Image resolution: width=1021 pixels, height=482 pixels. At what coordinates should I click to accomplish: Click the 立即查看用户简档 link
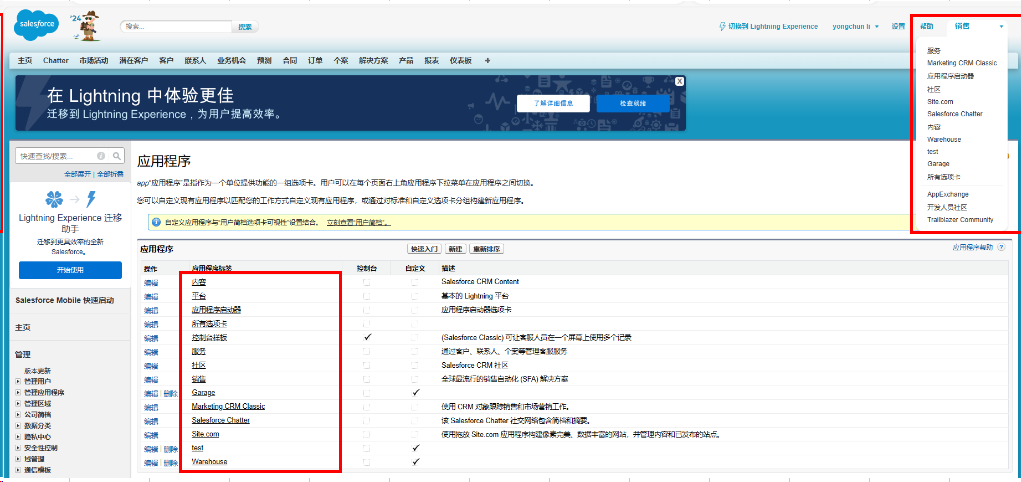(x=358, y=223)
